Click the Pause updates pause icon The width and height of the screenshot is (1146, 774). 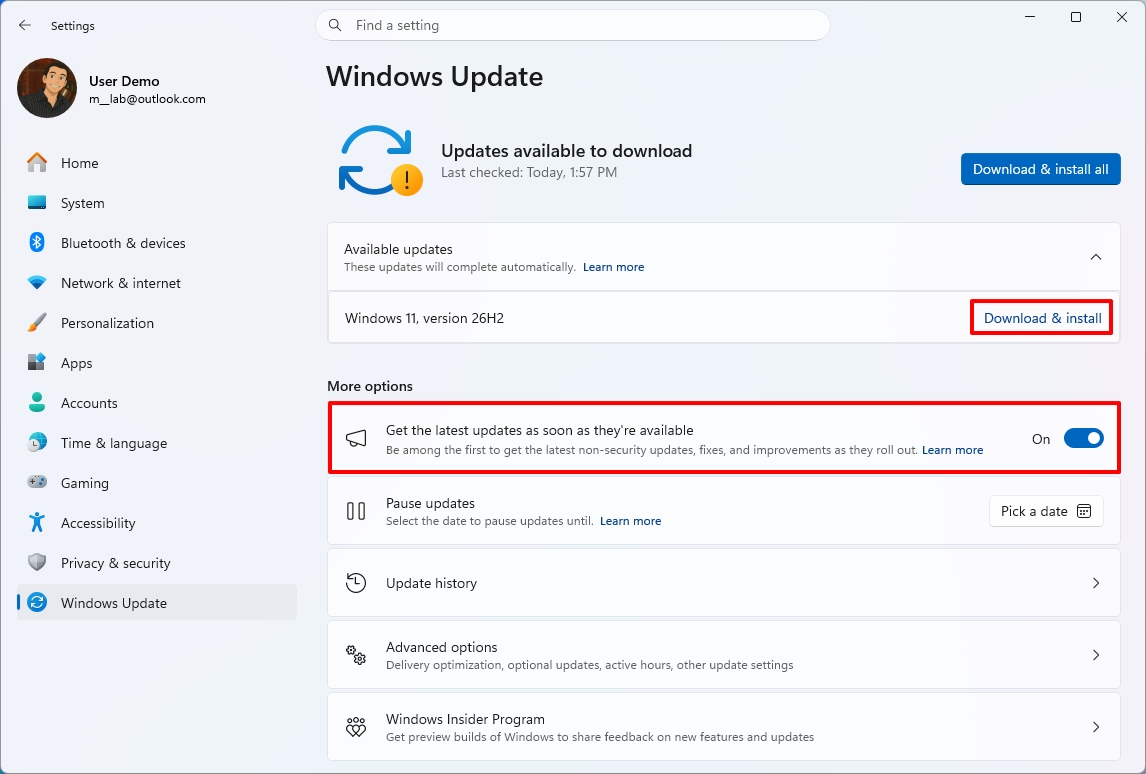356,511
